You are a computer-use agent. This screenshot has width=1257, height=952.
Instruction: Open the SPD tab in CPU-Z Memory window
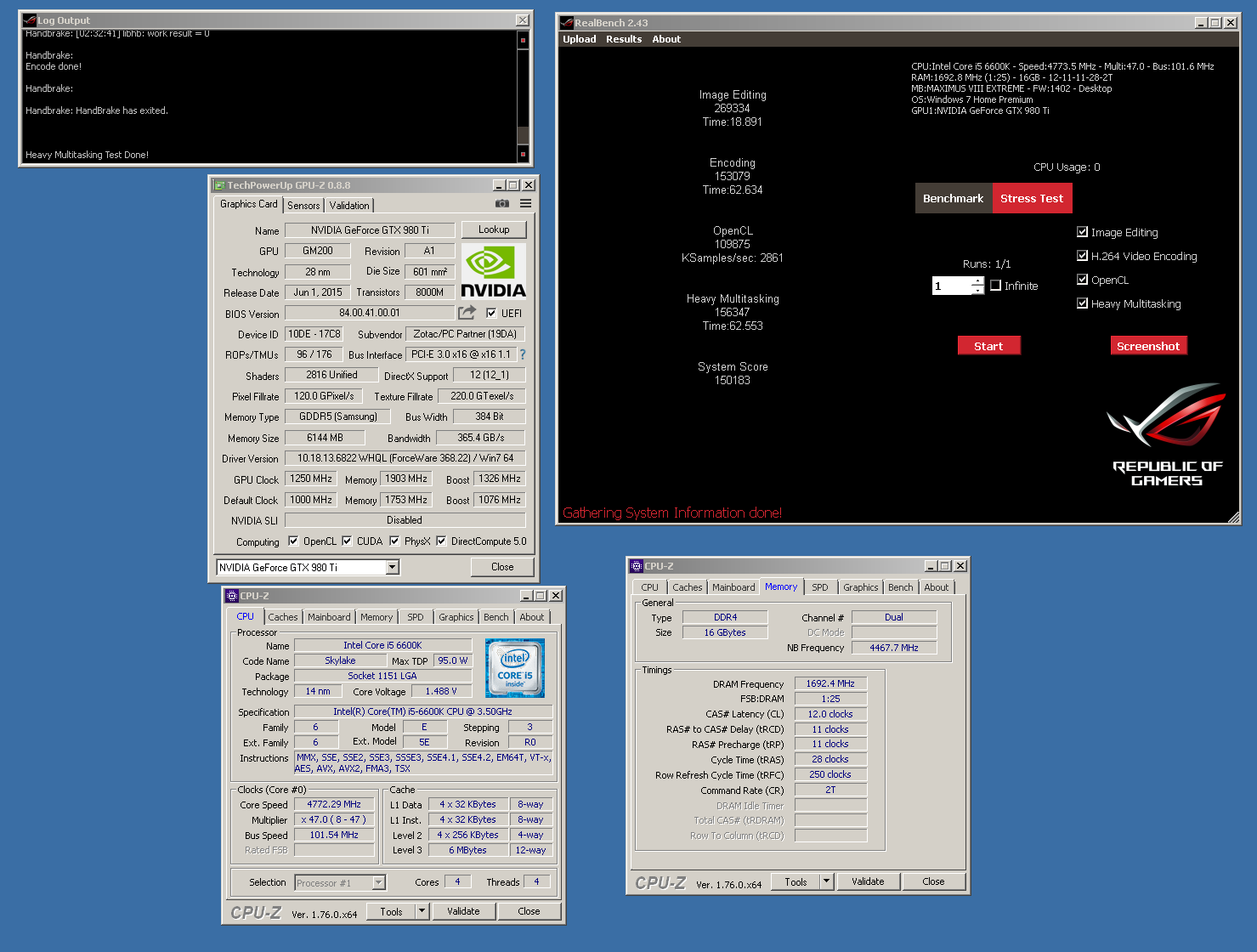point(820,588)
